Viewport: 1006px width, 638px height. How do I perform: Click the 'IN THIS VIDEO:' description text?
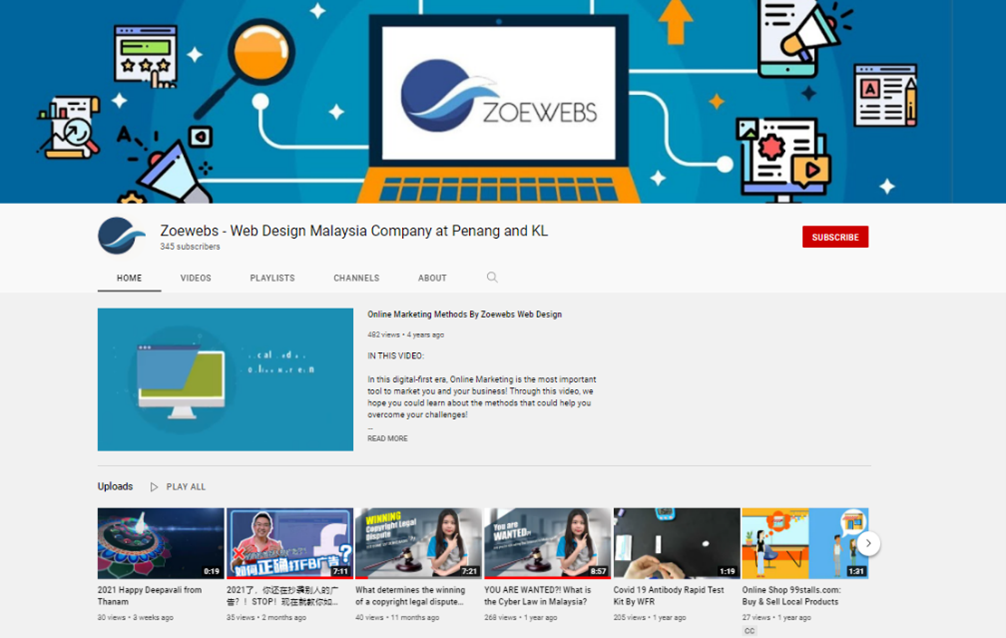[x=395, y=356]
